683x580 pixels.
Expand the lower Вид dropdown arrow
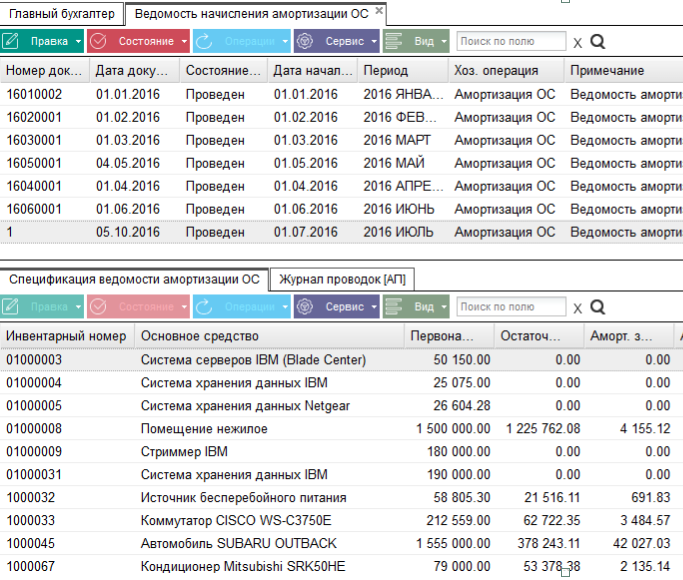pyautogui.click(x=444, y=307)
